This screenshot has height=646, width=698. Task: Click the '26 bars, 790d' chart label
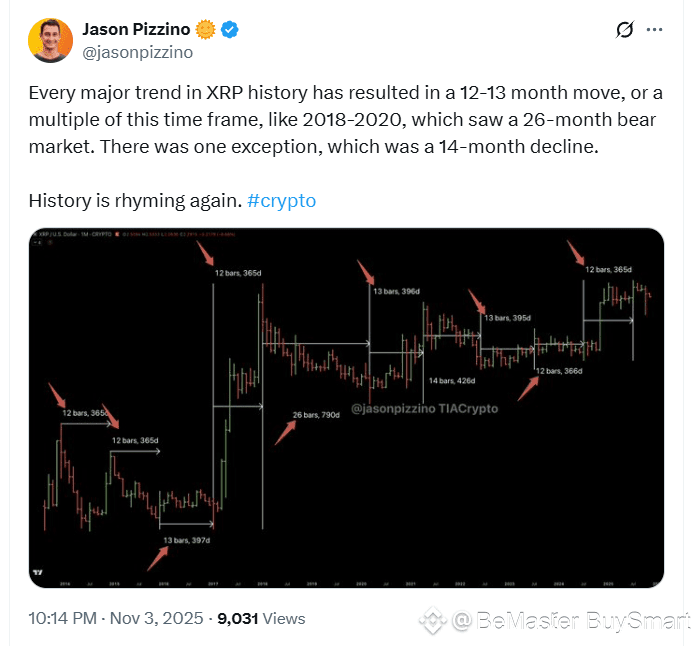[x=316, y=415]
